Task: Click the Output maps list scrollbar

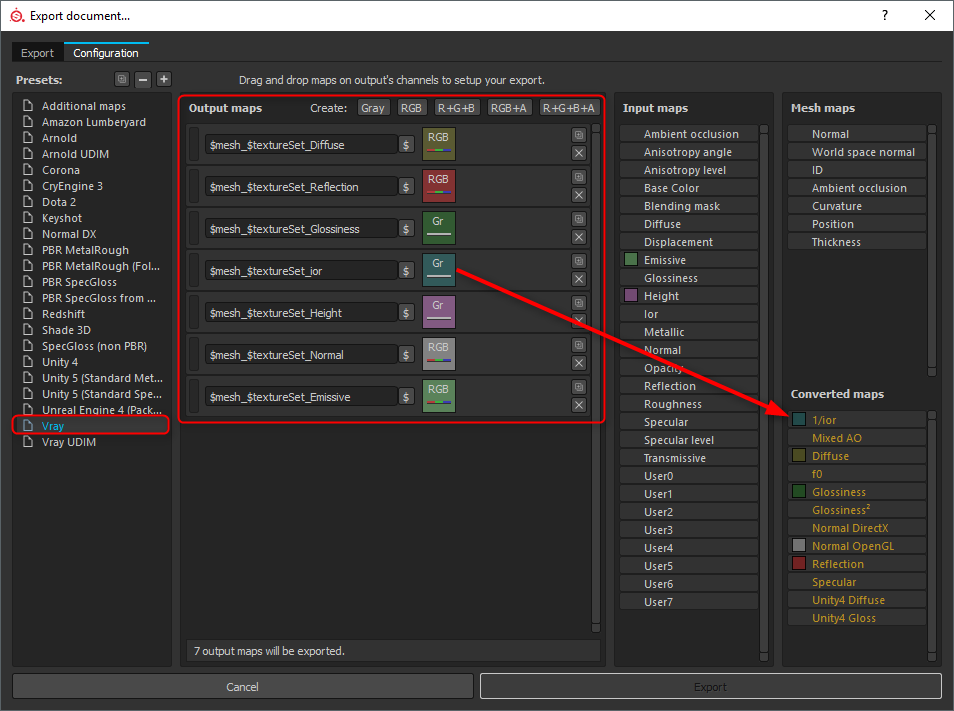Action: (596, 378)
